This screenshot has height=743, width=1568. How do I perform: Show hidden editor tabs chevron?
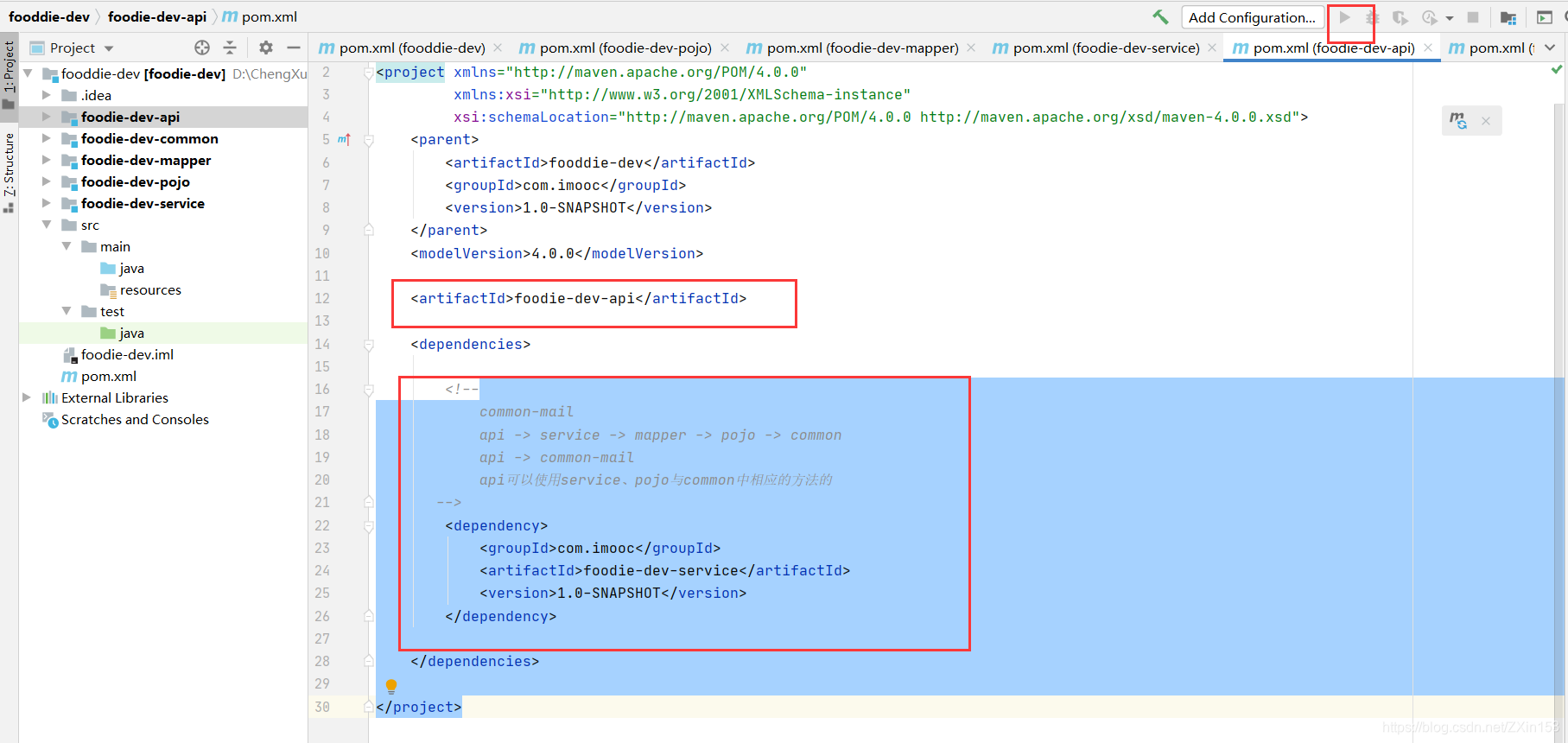pos(1550,48)
